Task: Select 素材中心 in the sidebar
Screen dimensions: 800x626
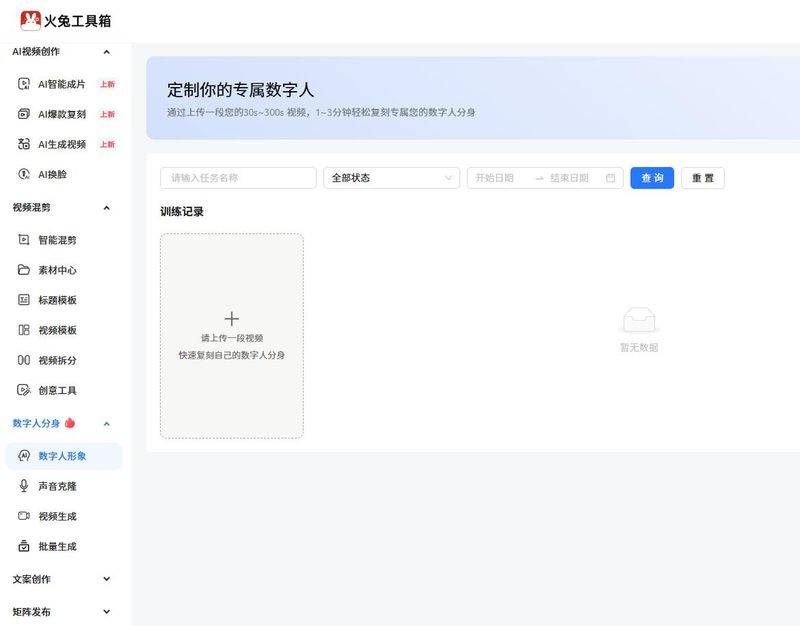Action: (64, 269)
